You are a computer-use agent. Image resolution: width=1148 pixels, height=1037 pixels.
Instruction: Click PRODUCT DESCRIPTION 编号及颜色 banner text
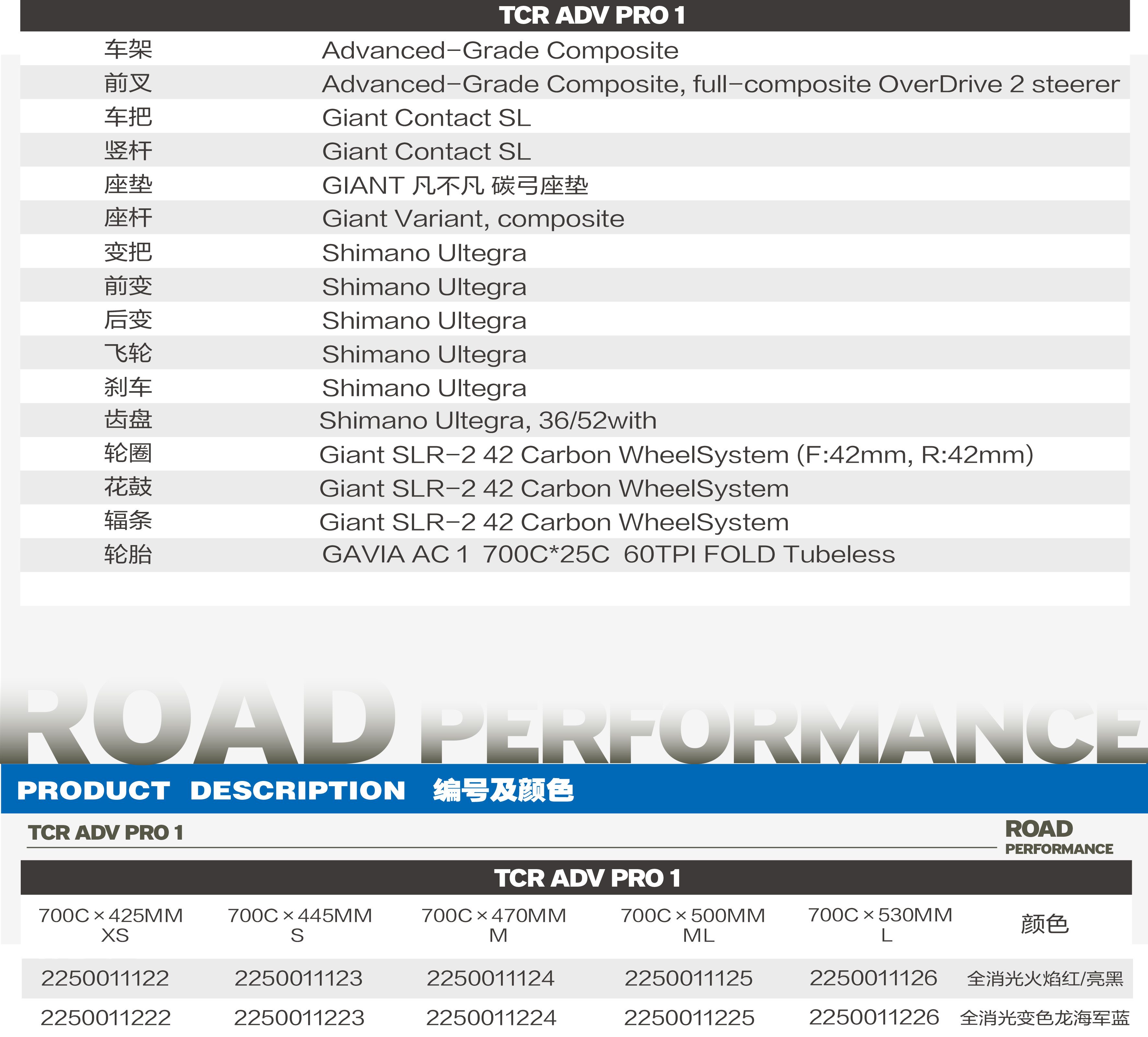(296, 790)
